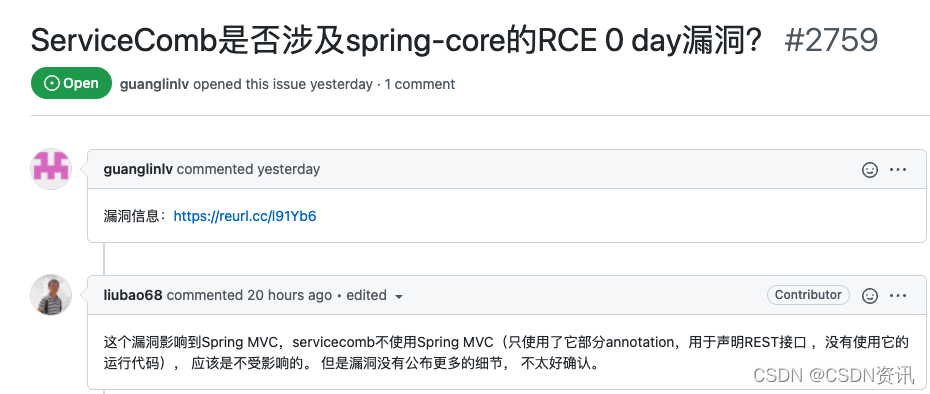Click liubao68's comment body text
The height and width of the screenshot is (394, 930).
506,352
